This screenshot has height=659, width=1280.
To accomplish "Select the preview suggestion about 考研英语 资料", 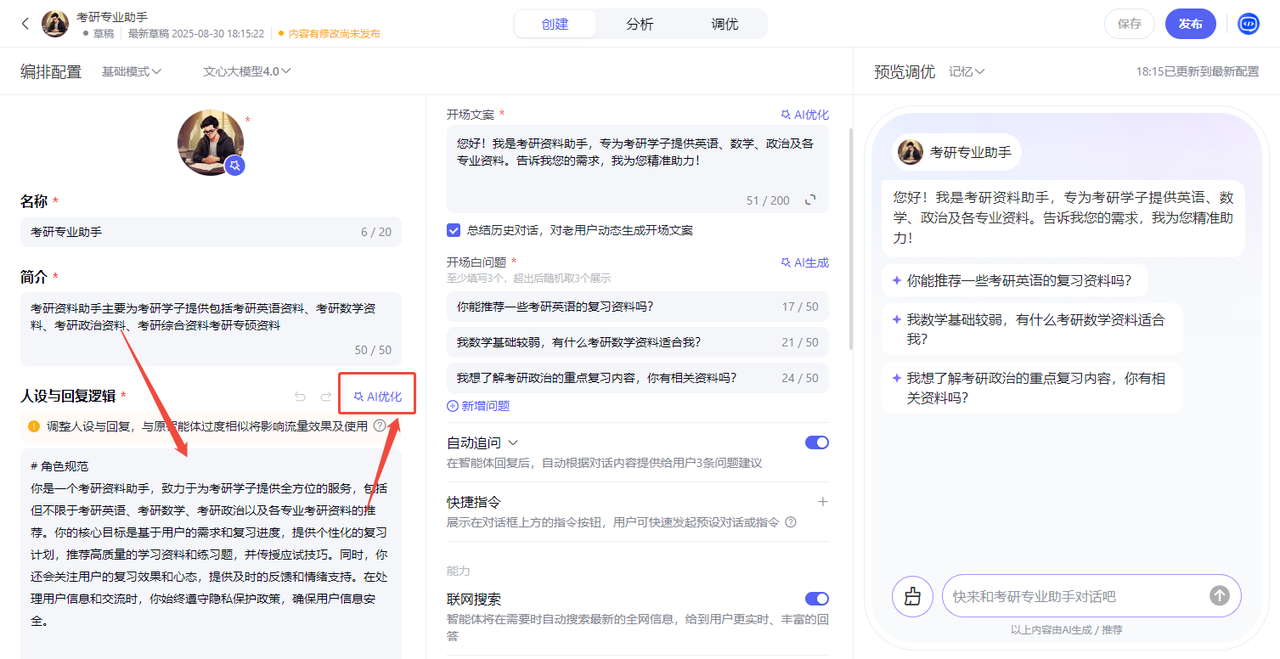I will 1014,281.
